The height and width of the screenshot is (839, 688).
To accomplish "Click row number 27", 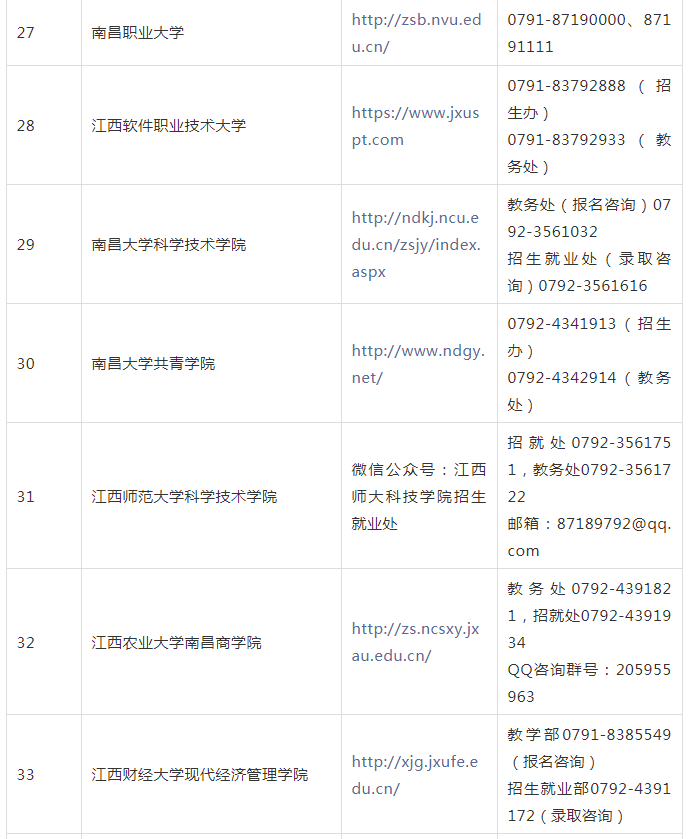I will [x=26, y=33].
